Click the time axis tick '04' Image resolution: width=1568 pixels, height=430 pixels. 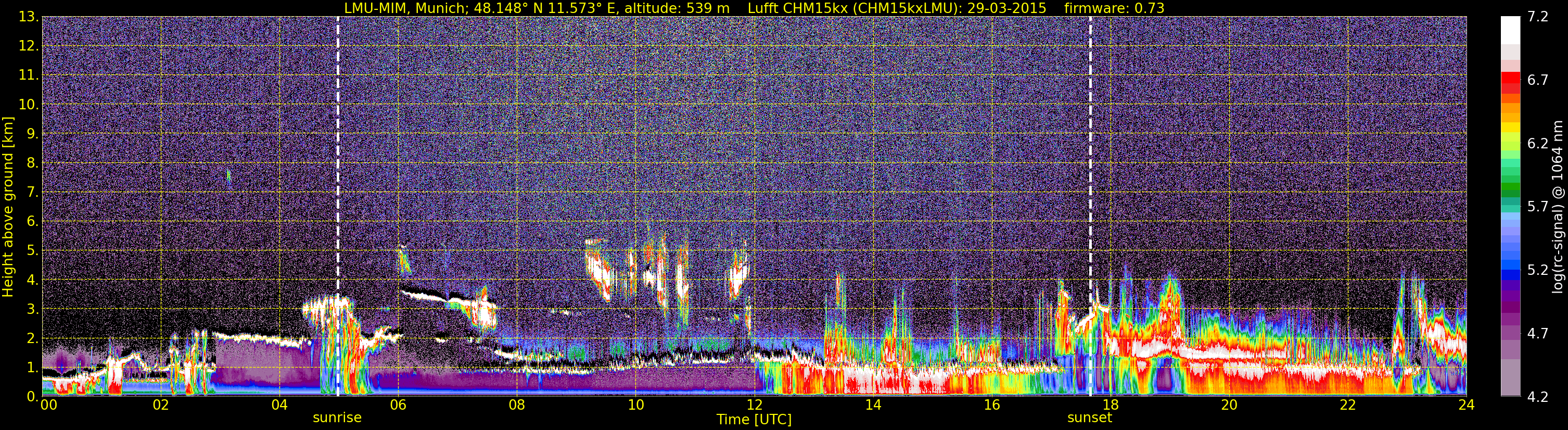tap(279, 405)
